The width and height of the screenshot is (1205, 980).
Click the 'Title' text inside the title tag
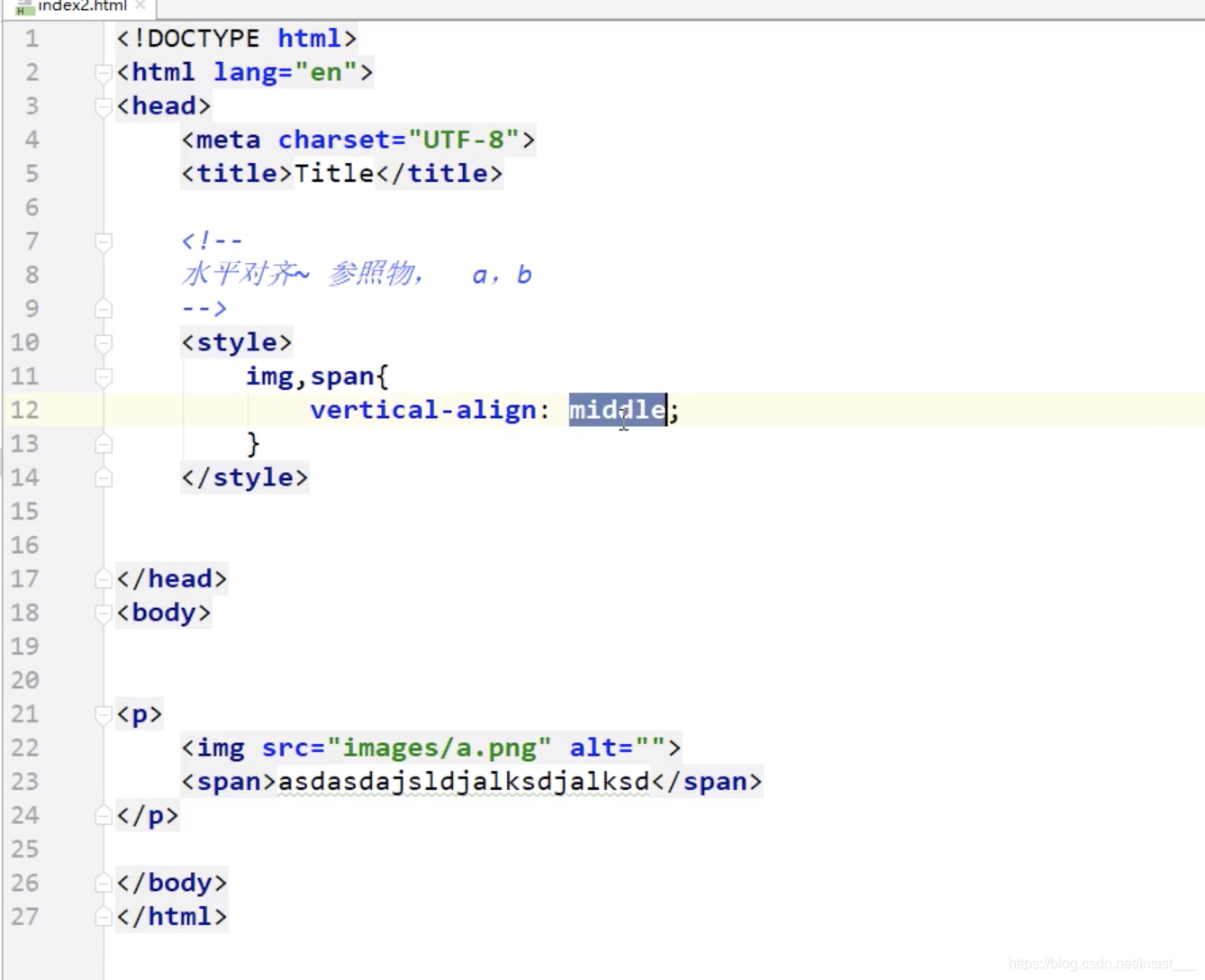coord(334,174)
